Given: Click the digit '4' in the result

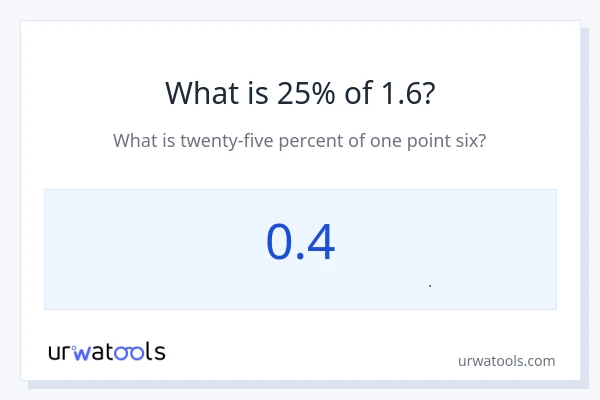Looking at the screenshot, I should tap(320, 243).
